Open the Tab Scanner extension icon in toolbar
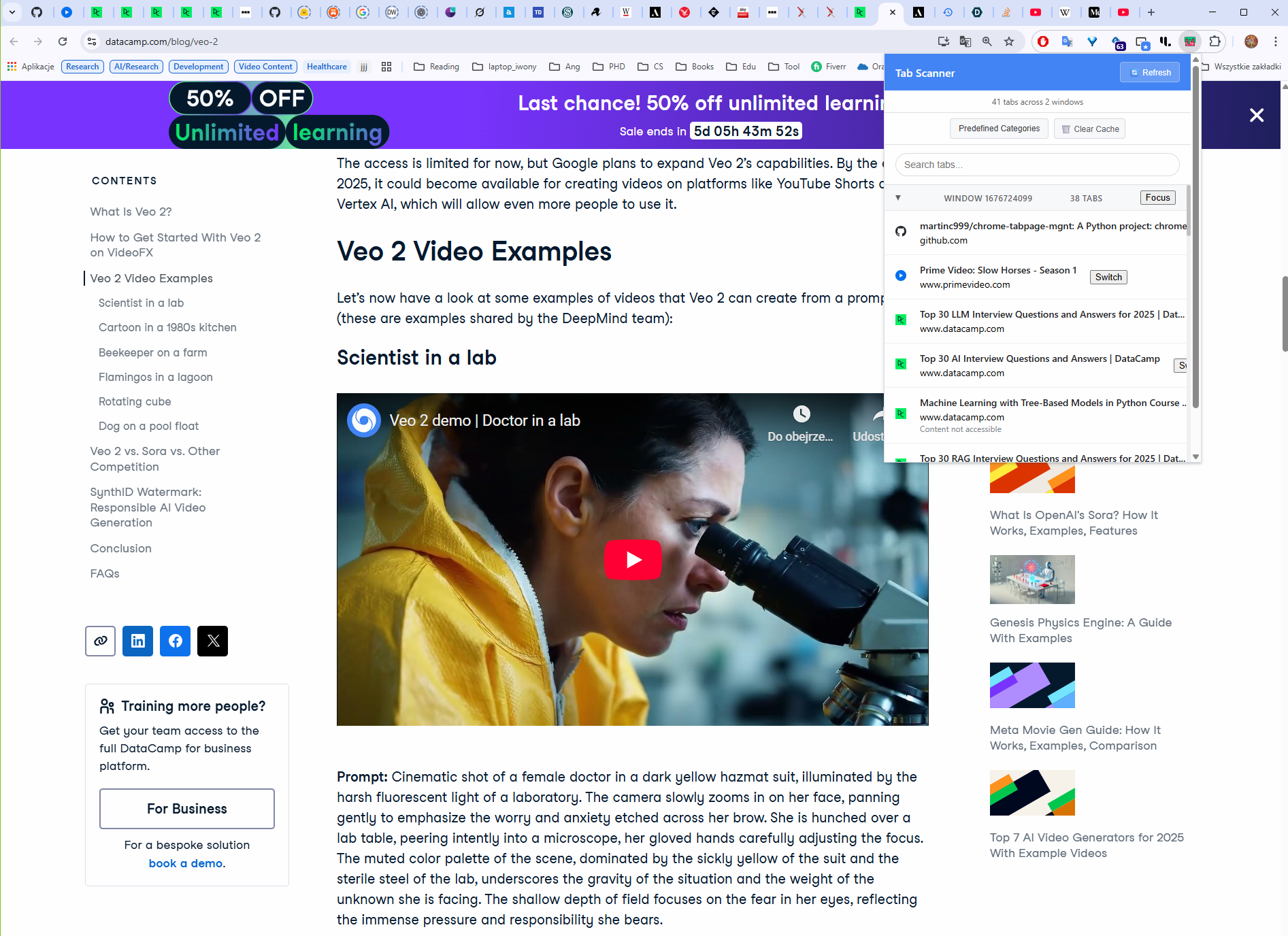 pyautogui.click(x=1189, y=41)
